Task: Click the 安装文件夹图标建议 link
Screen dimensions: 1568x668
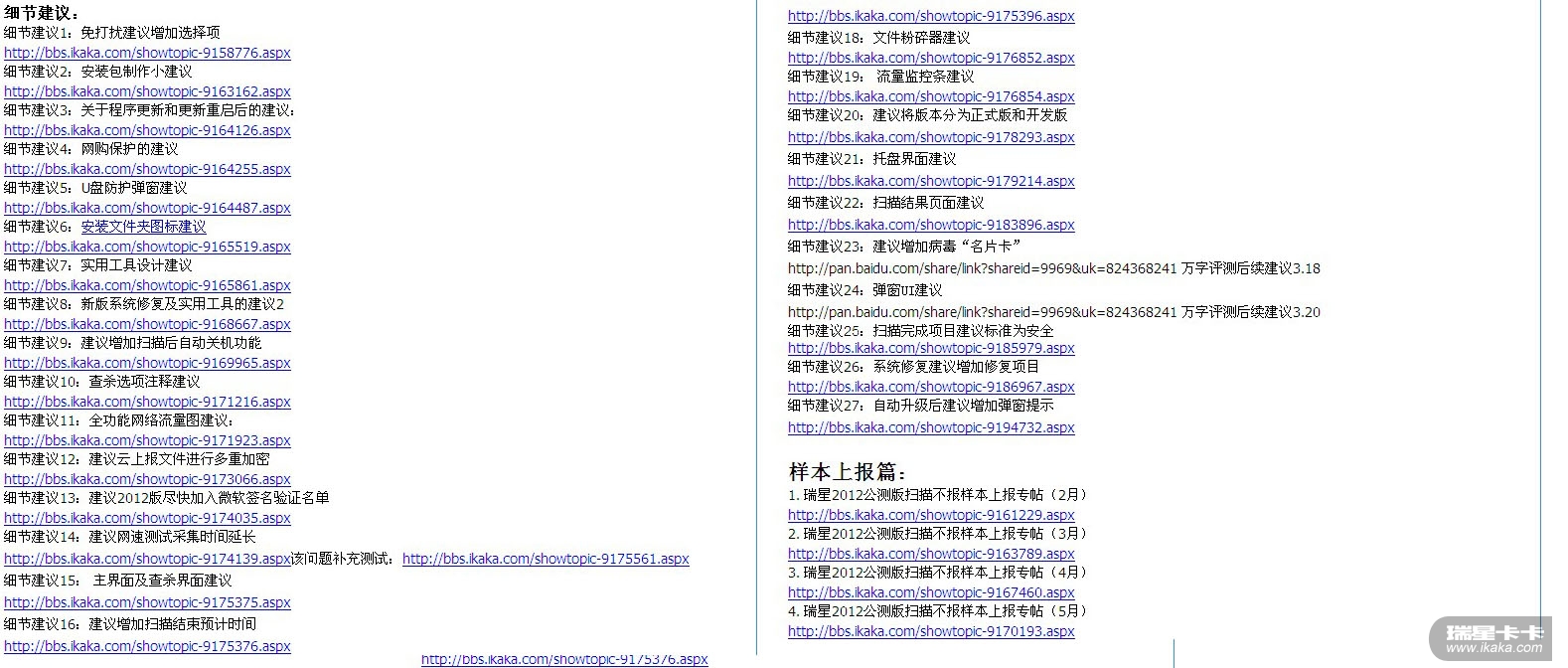Action: click(x=144, y=227)
